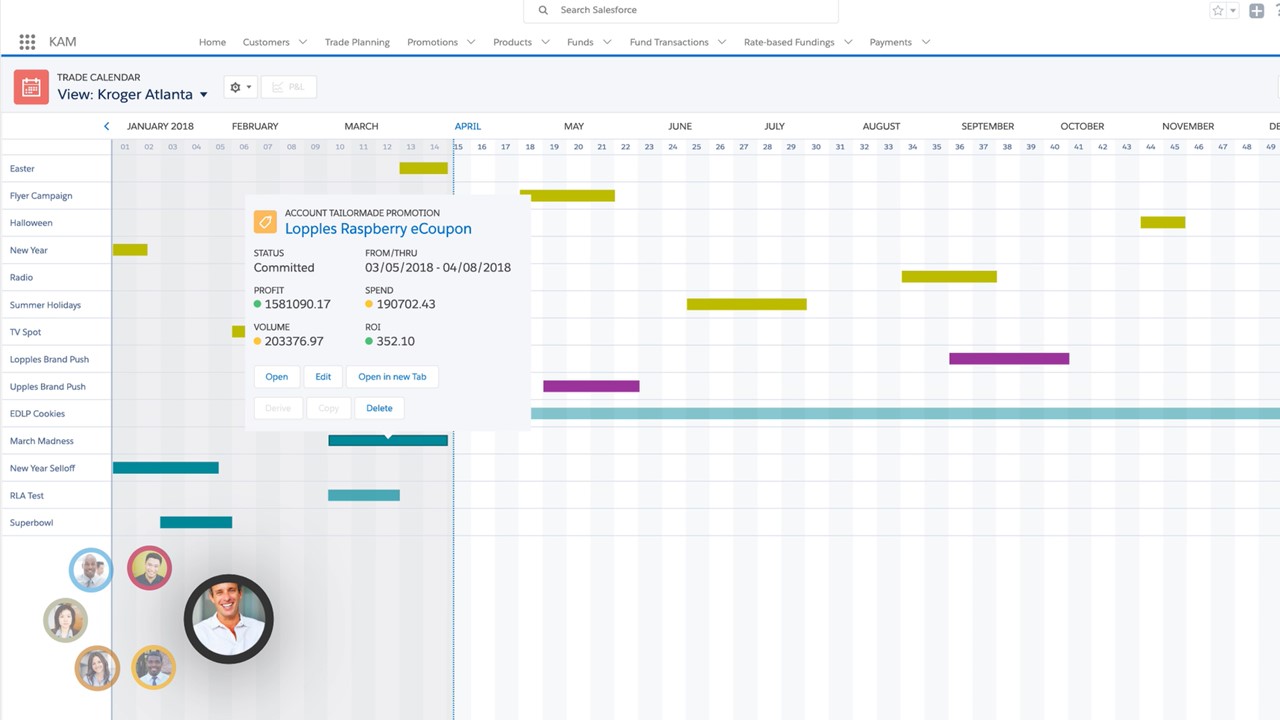Viewport: 1280px width, 720px height.
Task: Click the KAM app name
Action: click(62, 42)
